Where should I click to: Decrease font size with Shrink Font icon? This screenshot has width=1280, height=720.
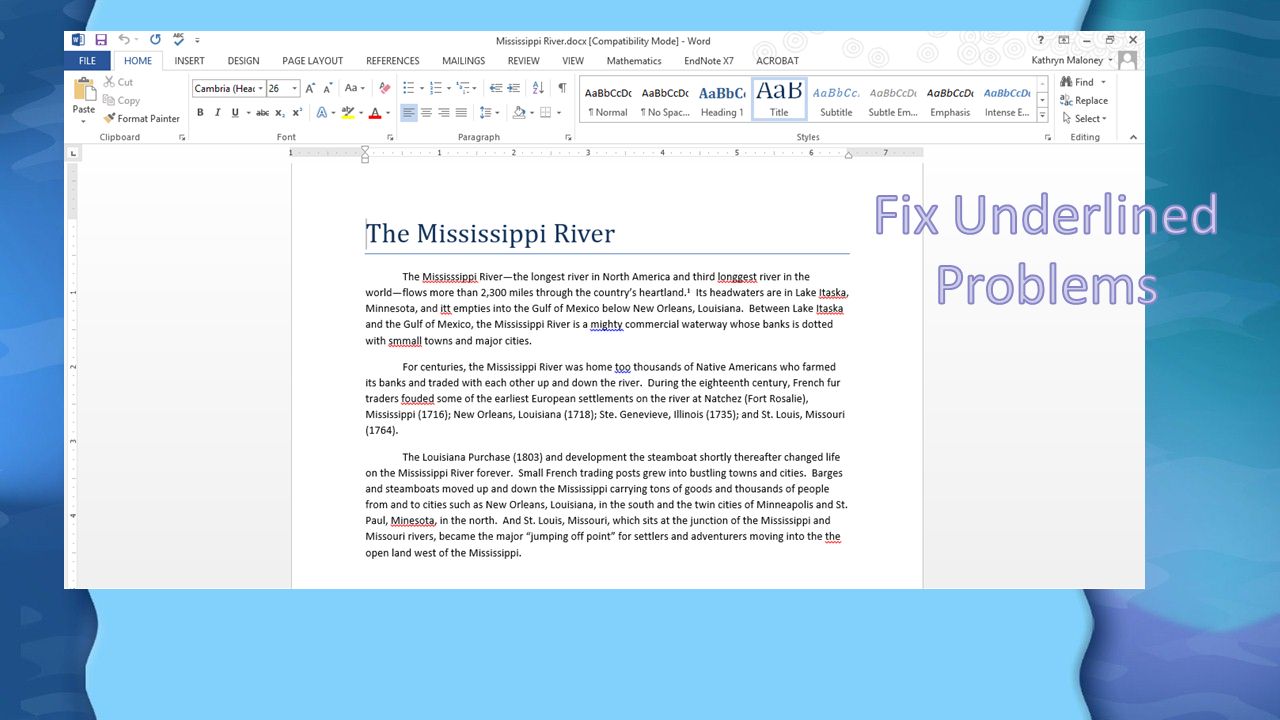coord(327,88)
